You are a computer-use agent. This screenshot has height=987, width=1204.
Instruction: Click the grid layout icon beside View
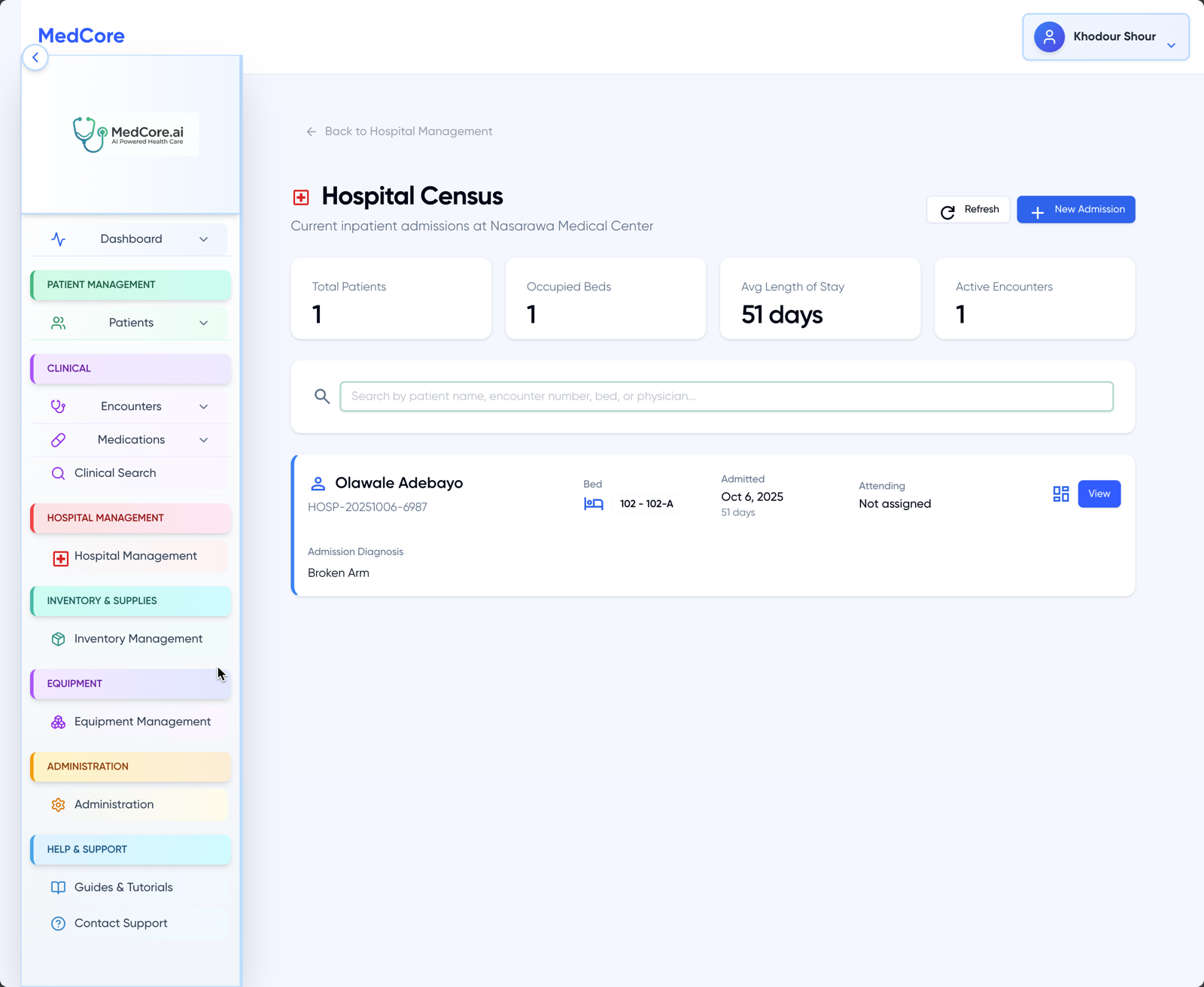pyautogui.click(x=1060, y=494)
